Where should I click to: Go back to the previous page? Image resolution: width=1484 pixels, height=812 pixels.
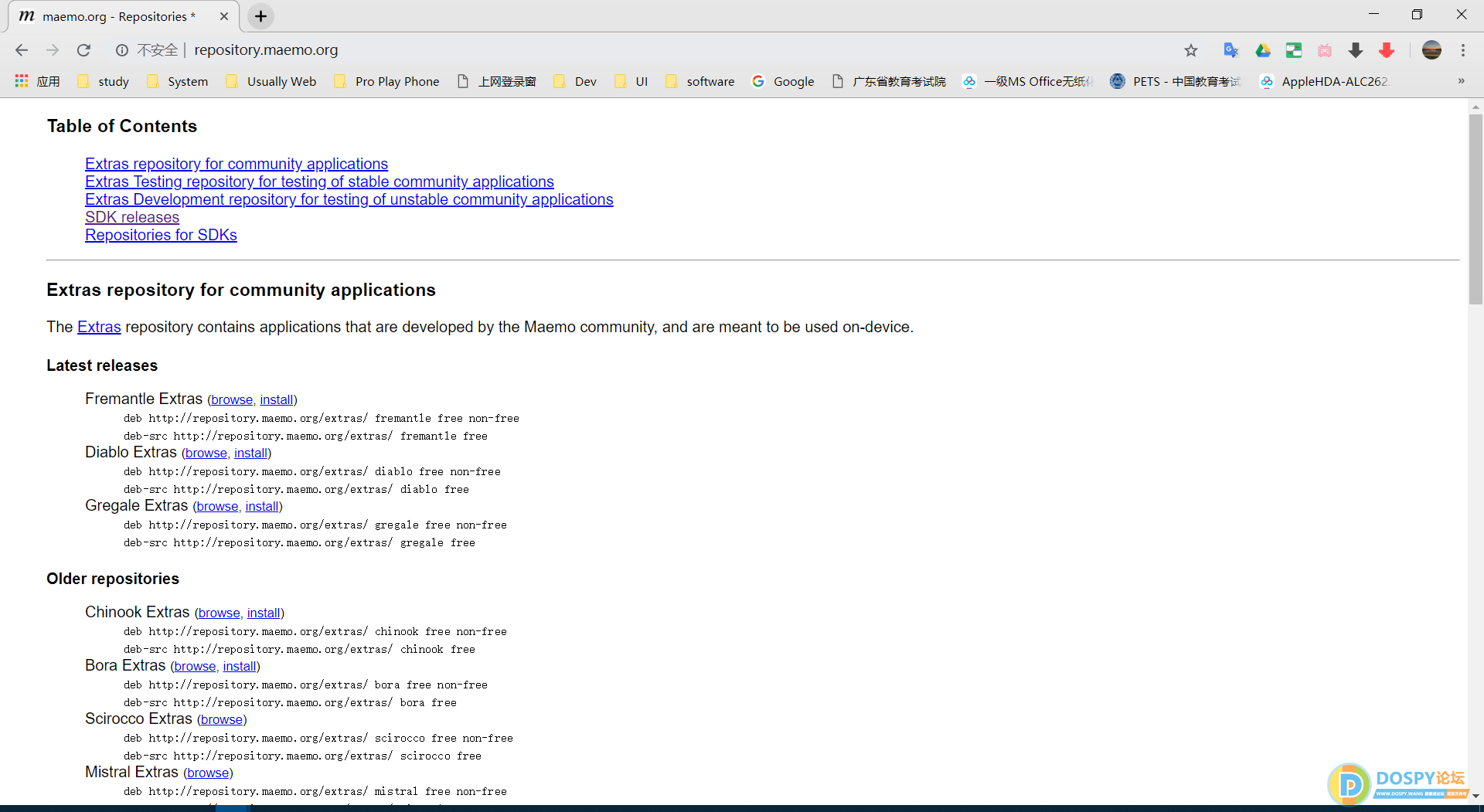pyautogui.click(x=22, y=50)
